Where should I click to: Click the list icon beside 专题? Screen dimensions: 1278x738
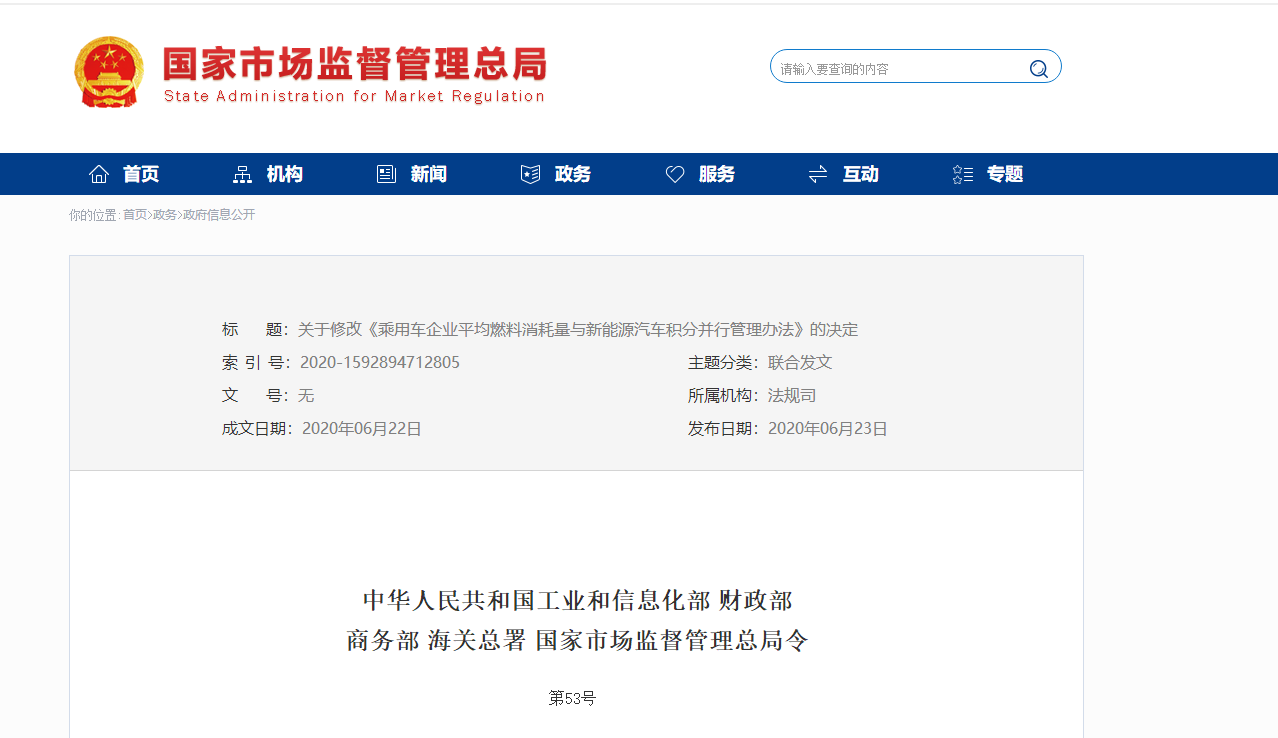coord(962,174)
